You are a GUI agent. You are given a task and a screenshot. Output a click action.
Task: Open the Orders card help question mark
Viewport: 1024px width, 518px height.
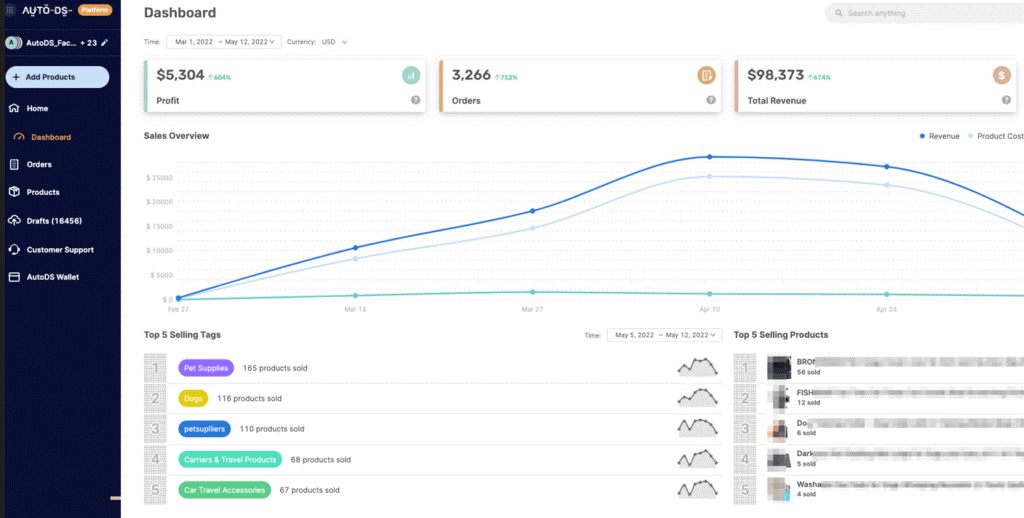tap(711, 100)
